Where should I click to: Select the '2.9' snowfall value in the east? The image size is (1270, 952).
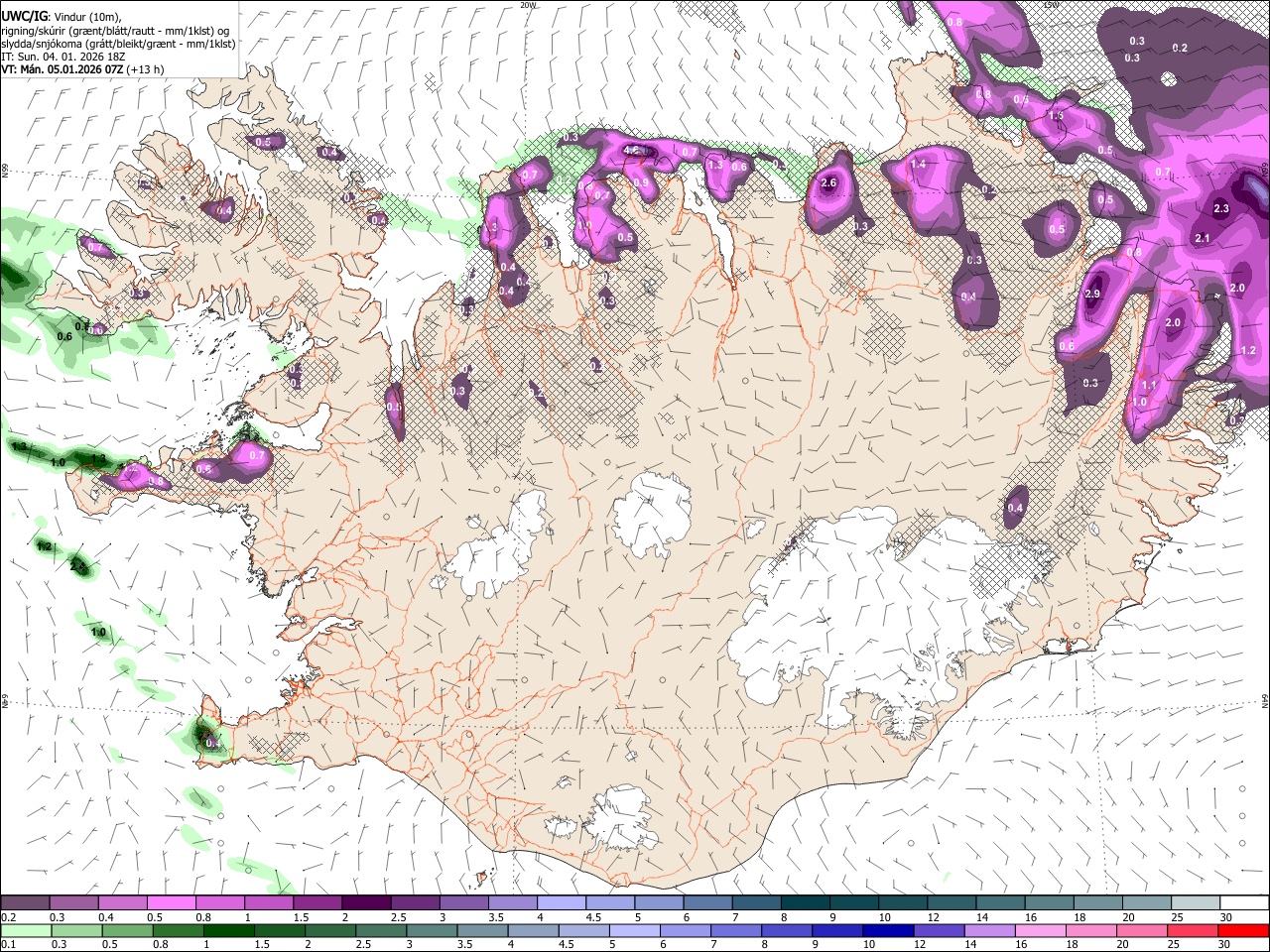click(1093, 295)
